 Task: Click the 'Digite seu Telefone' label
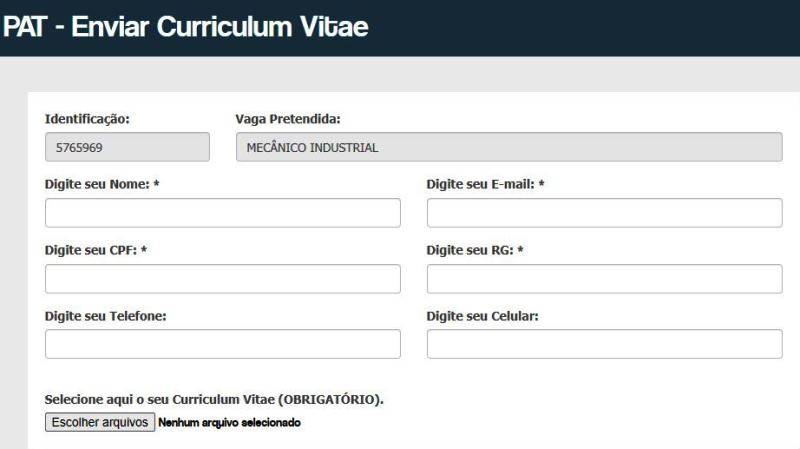pyautogui.click(x=105, y=316)
